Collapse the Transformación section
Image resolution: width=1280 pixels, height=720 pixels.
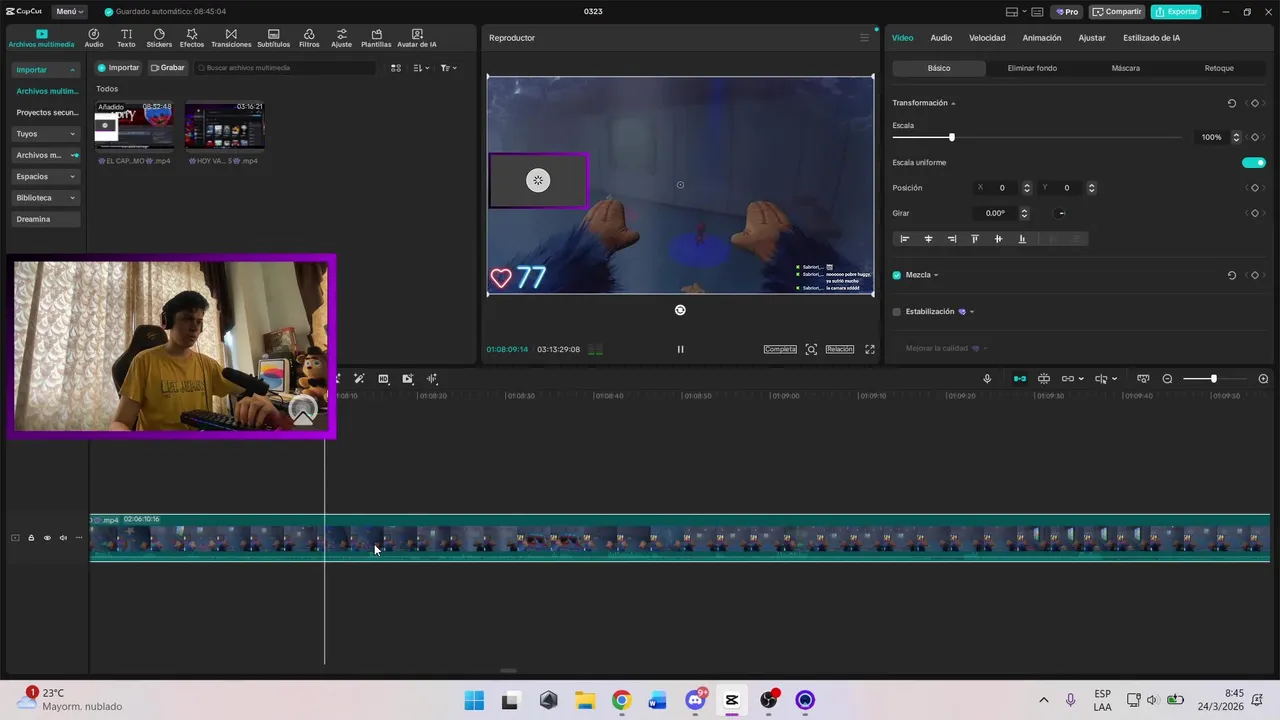point(953,103)
